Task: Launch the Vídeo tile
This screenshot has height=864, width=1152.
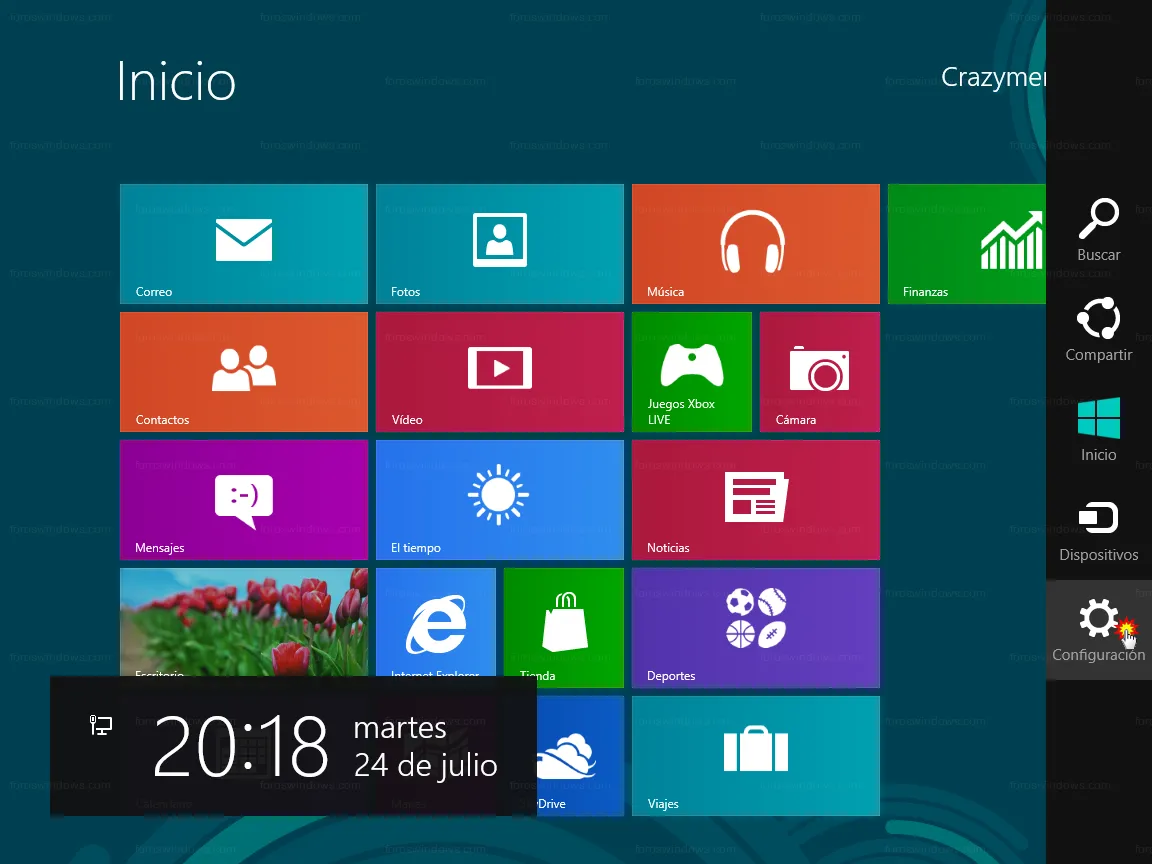Action: point(500,372)
